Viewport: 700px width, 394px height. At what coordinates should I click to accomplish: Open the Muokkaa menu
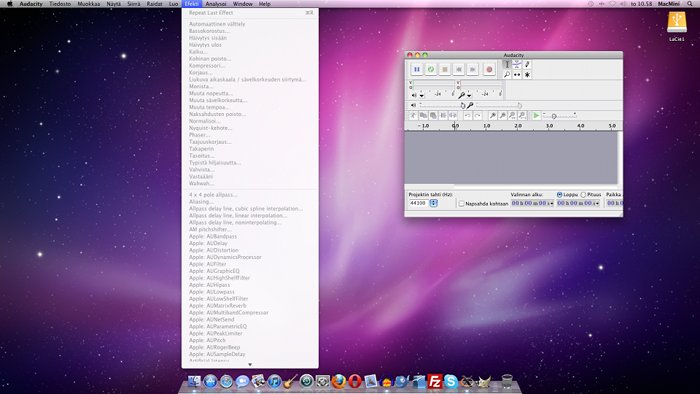(x=89, y=4)
